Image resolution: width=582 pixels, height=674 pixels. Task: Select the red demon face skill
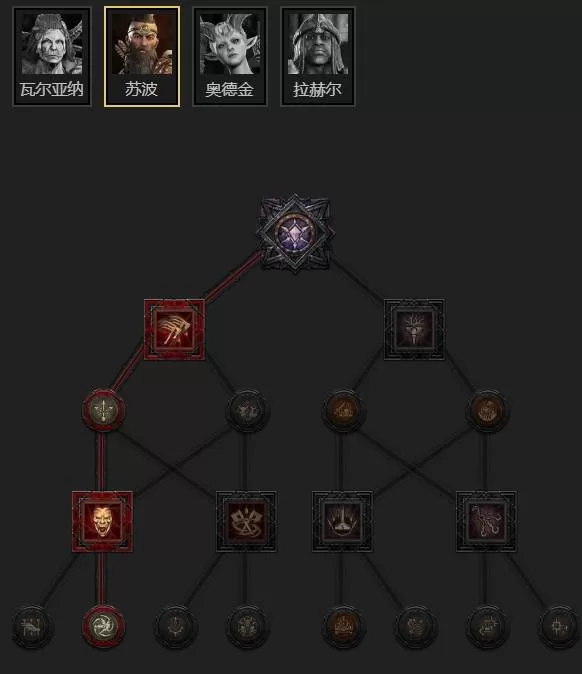click(102, 522)
